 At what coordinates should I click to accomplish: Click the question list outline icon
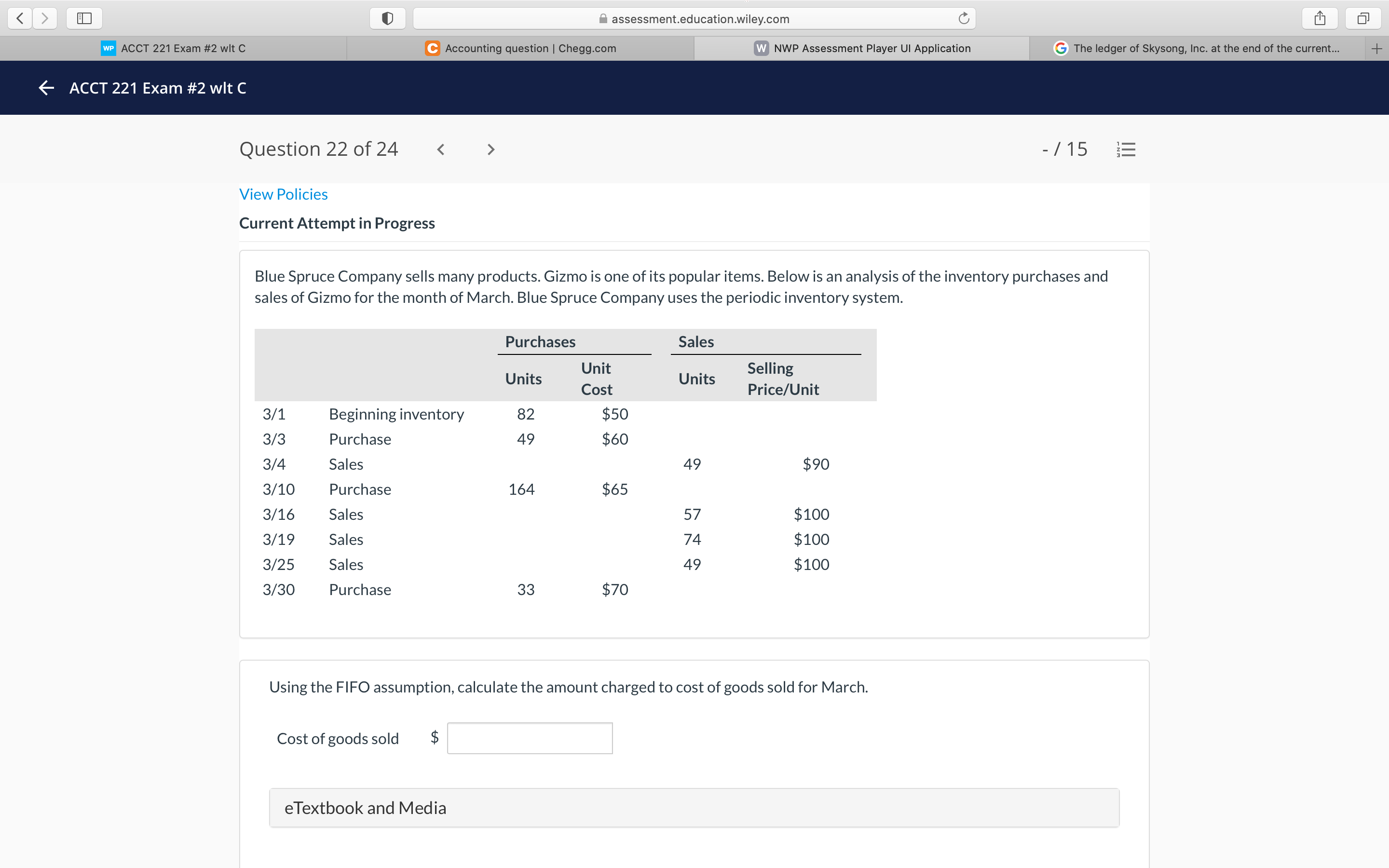coord(1126,149)
